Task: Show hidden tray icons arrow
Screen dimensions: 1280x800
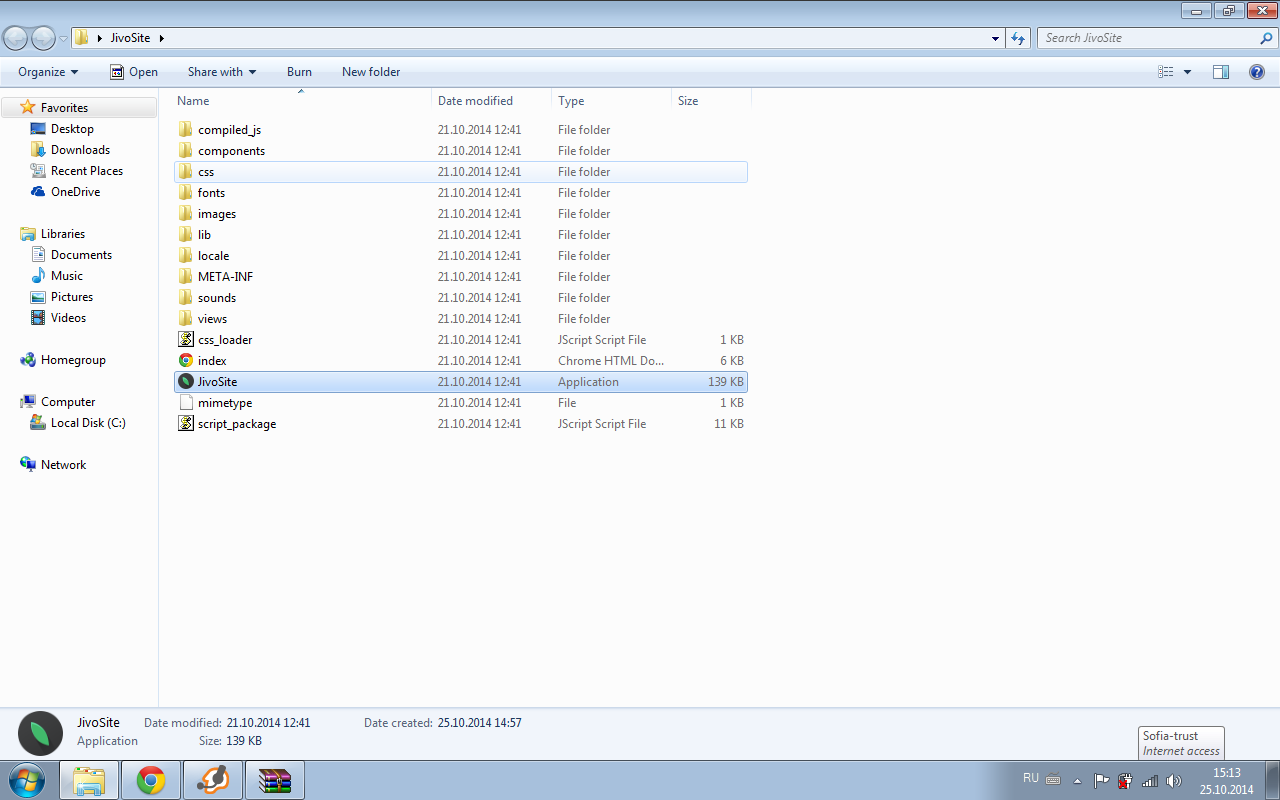Action: tap(1077, 780)
